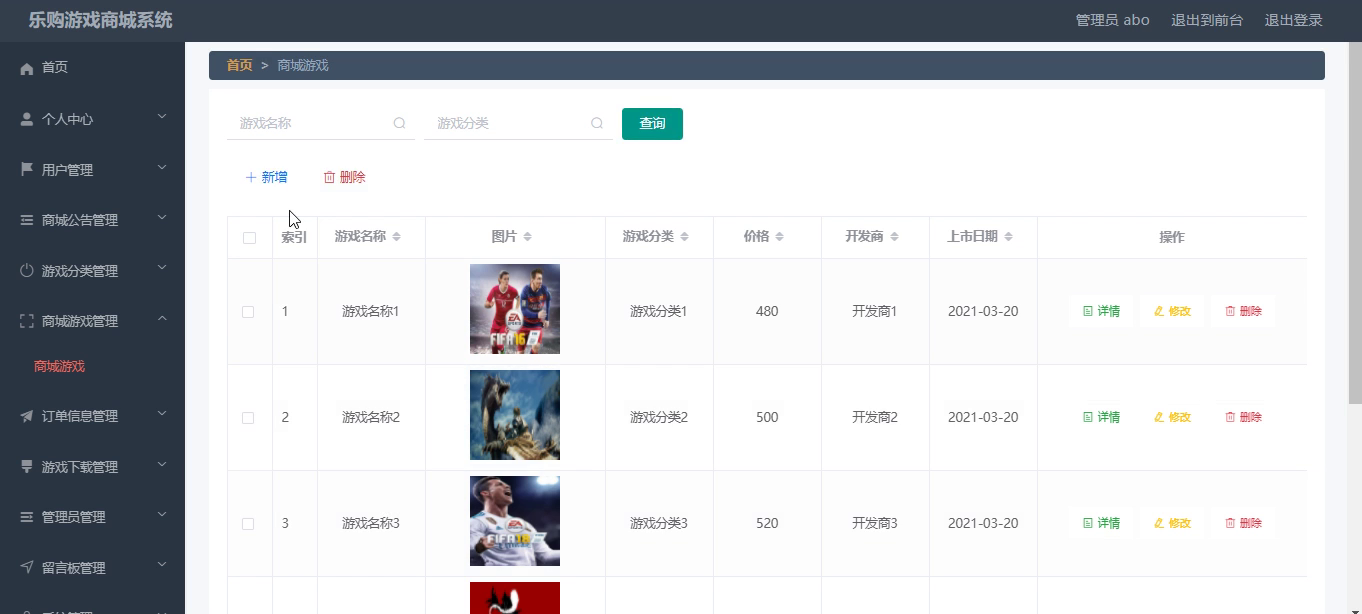
Task: Open the 首页 sidebar menu item
Action: point(92,68)
